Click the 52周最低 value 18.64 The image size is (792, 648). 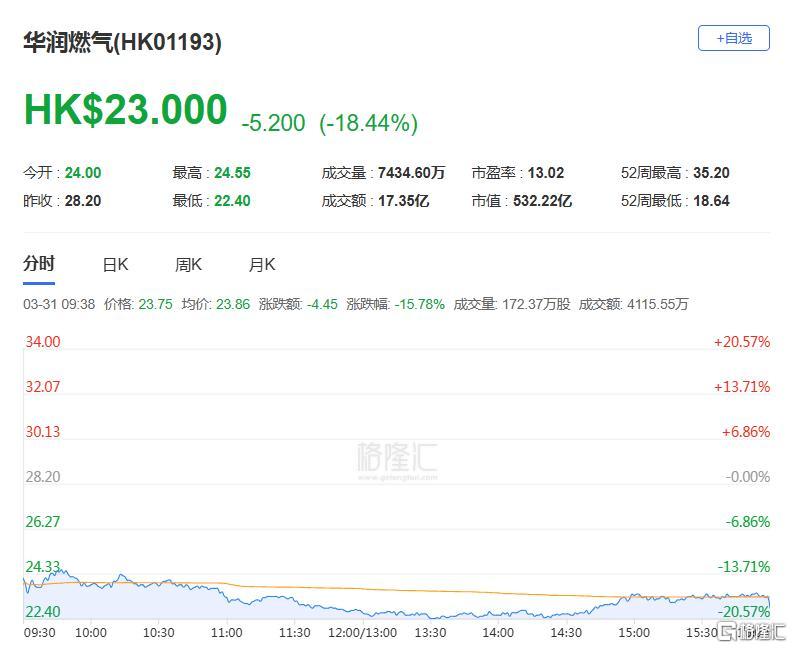pos(711,201)
